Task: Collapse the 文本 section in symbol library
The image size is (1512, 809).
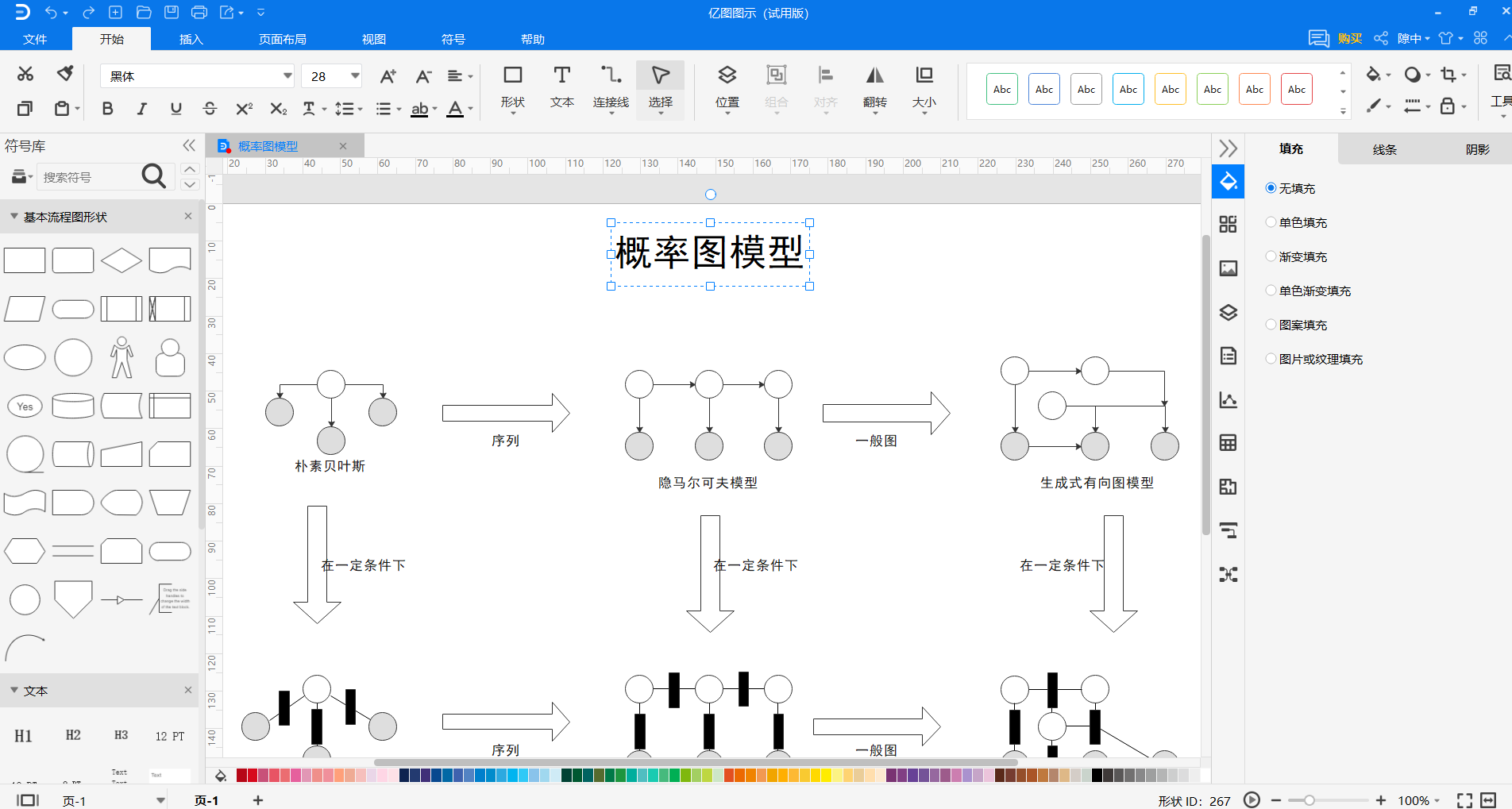Action: [13, 691]
